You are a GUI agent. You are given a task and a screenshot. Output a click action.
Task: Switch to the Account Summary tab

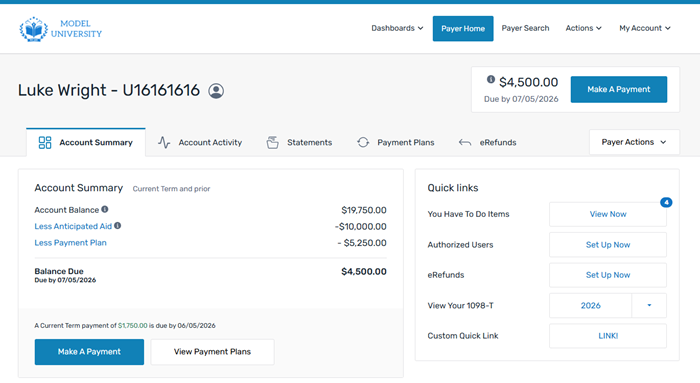[x=86, y=142]
